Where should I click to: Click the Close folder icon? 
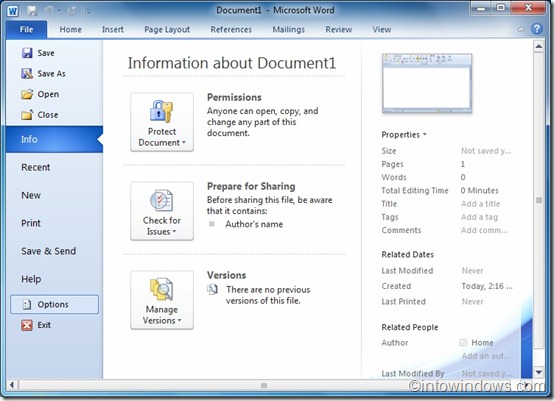point(27,115)
